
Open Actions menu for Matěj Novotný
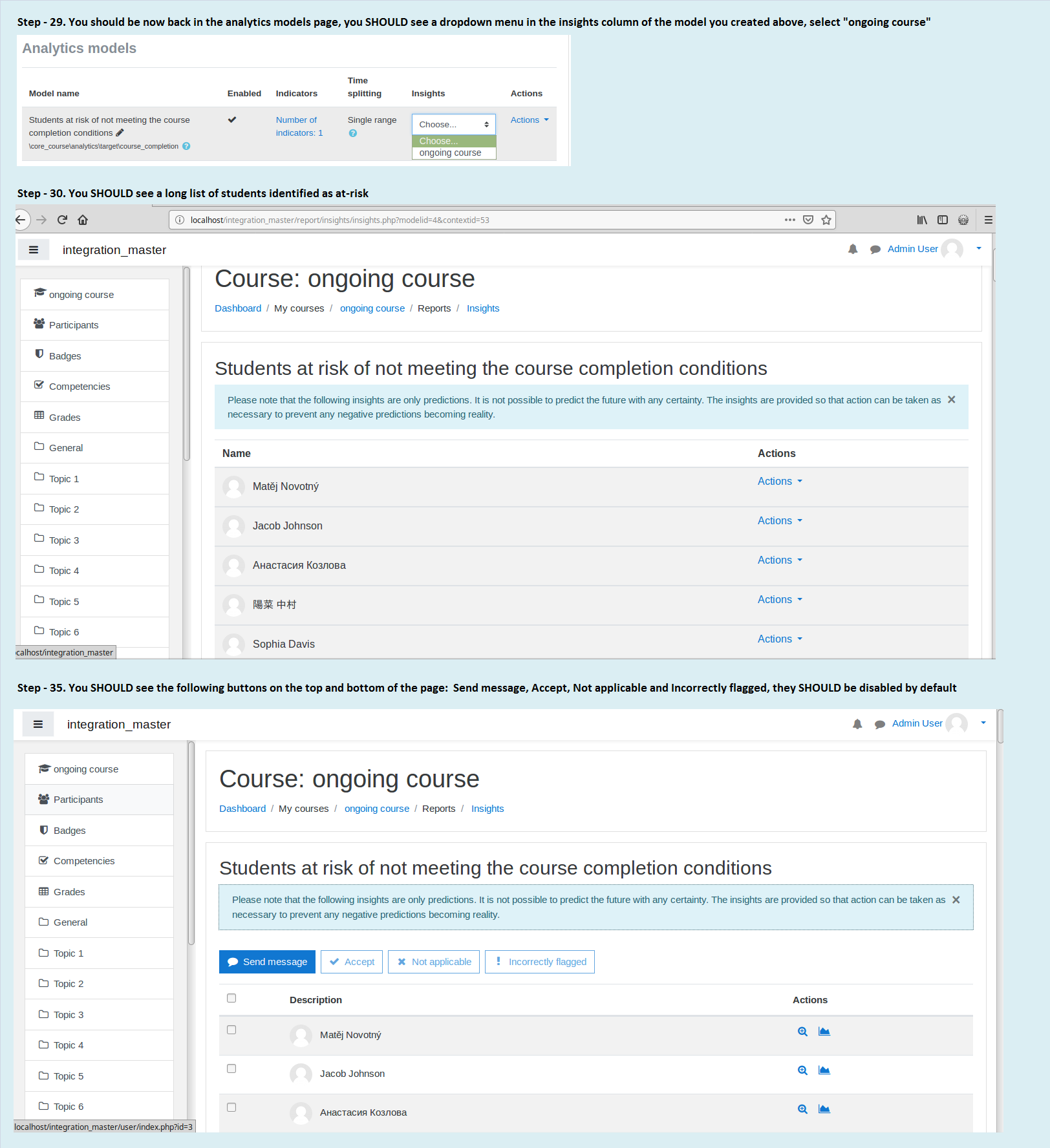(780, 481)
